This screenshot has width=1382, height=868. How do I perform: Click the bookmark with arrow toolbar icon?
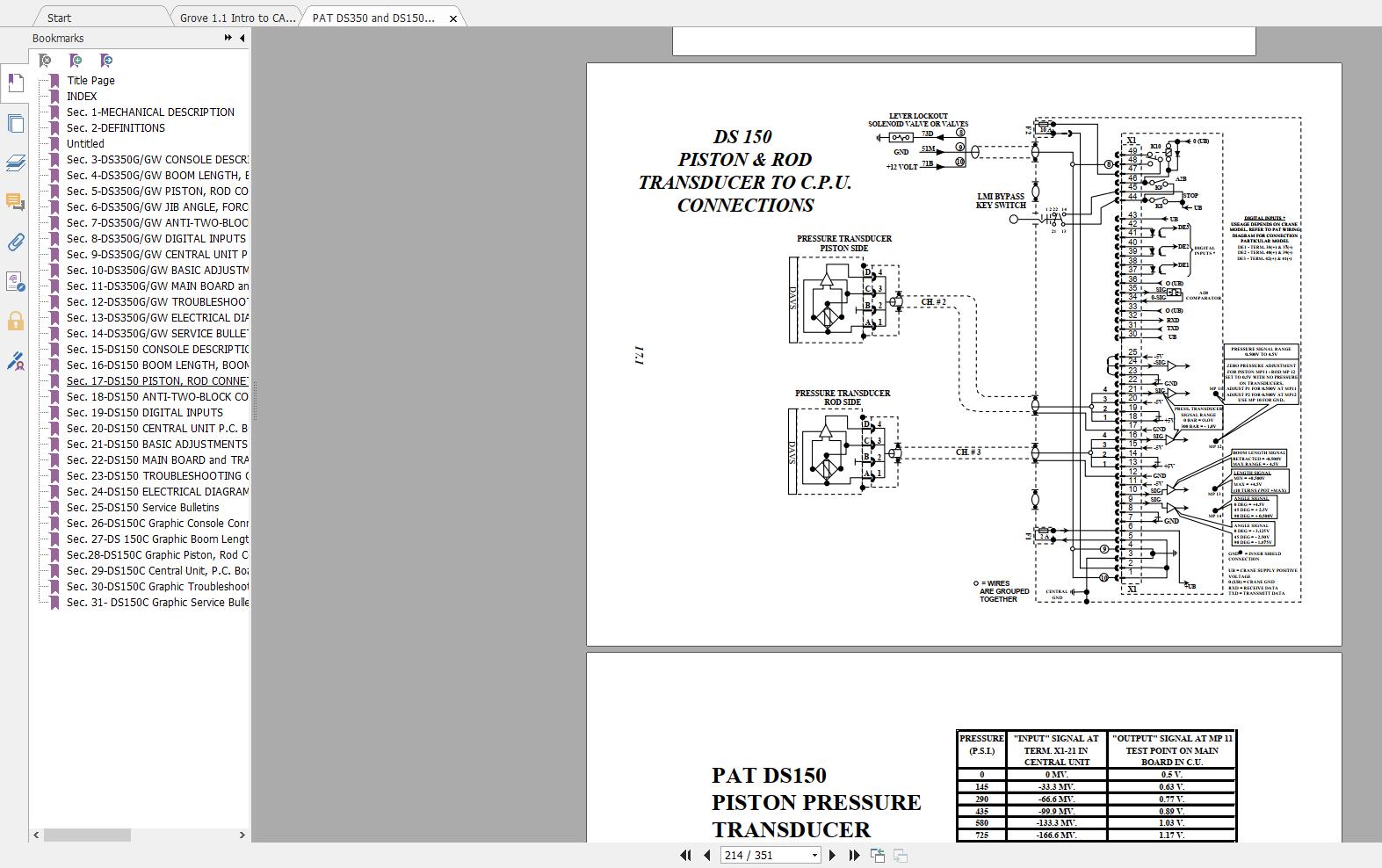point(106,61)
